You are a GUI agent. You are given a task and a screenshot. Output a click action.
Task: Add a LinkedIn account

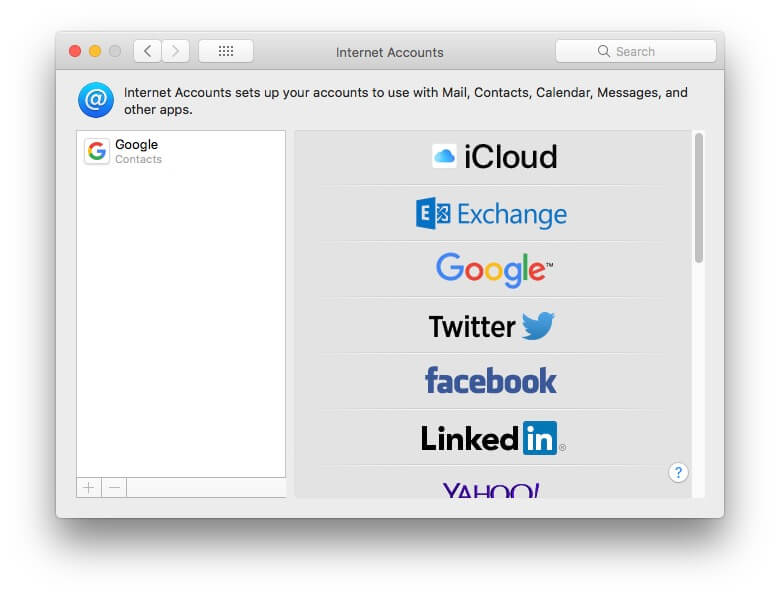pyautogui.click(x=492, y=438)
